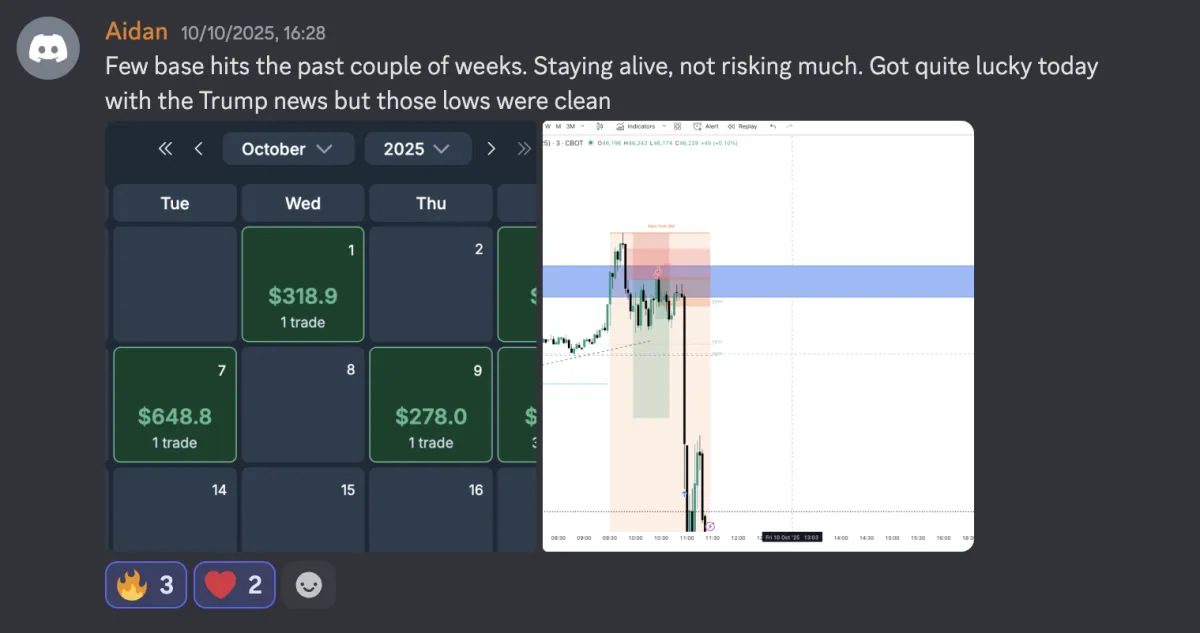
Task: Advance the calendar to the next month
Action: tap(491, 149)
